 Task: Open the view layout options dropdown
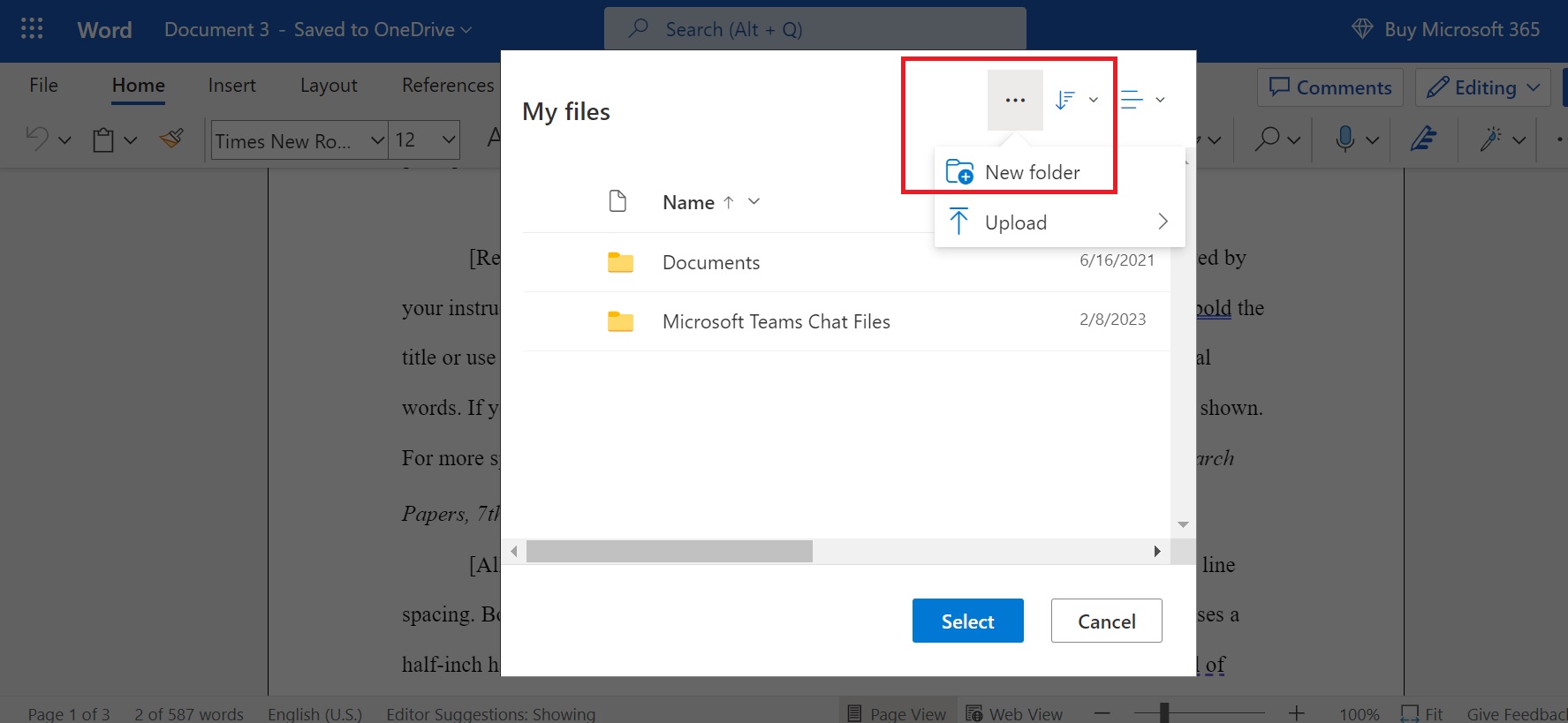point(1143,100)
